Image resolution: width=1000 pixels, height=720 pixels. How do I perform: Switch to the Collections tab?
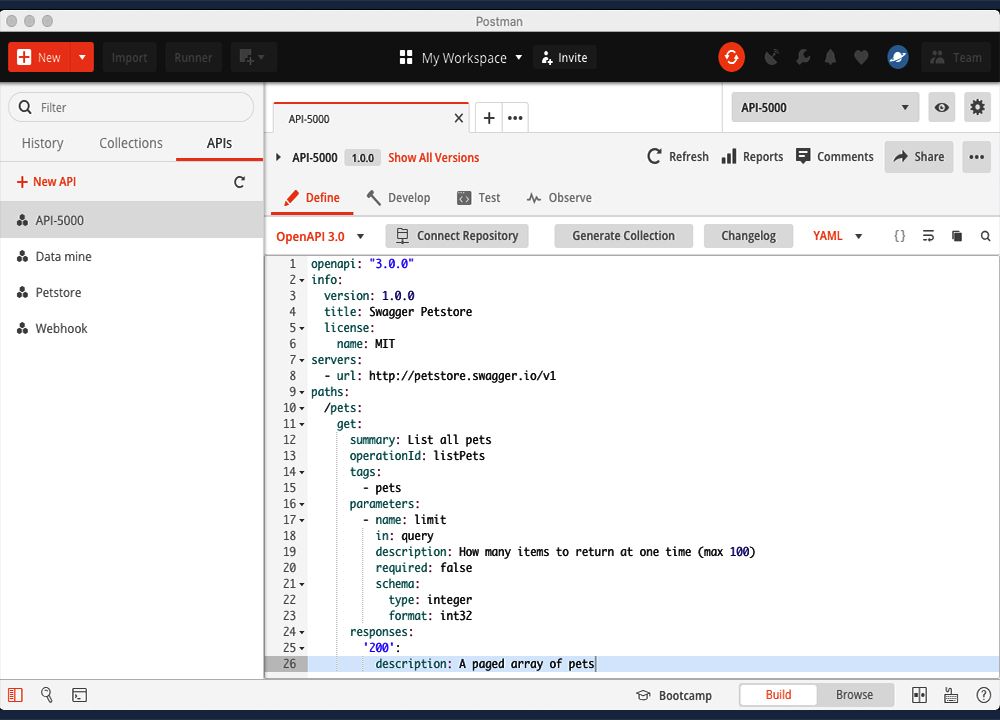point(131,143)
